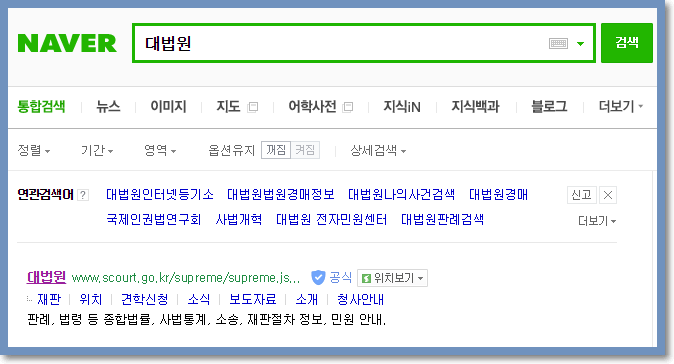The image size is (674, 364).
Task: Open the on-screen keyboard icon in search box
Action: (558, 43)
